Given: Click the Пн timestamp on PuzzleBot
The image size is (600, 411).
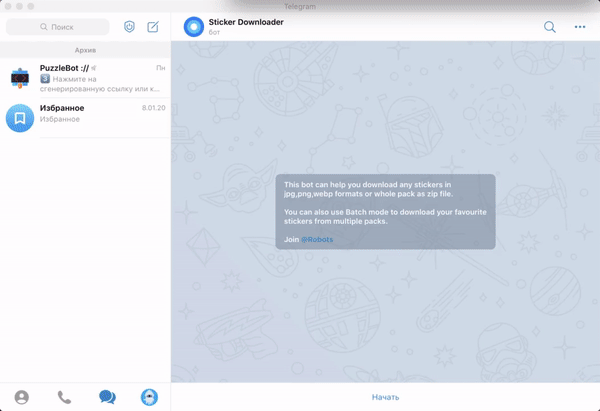Looking at the screenshot, I should [161, 68].
